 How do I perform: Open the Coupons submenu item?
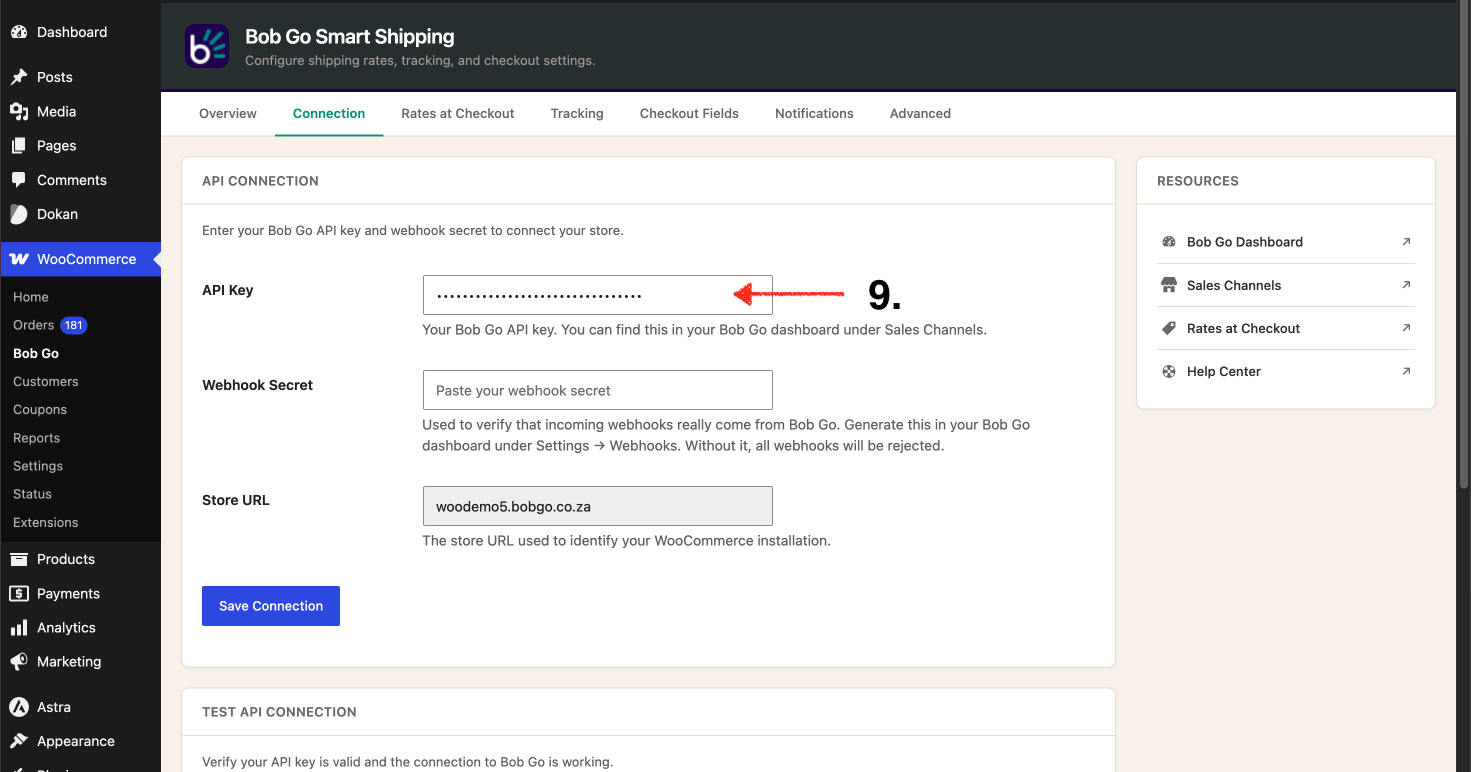click(40, 410)
